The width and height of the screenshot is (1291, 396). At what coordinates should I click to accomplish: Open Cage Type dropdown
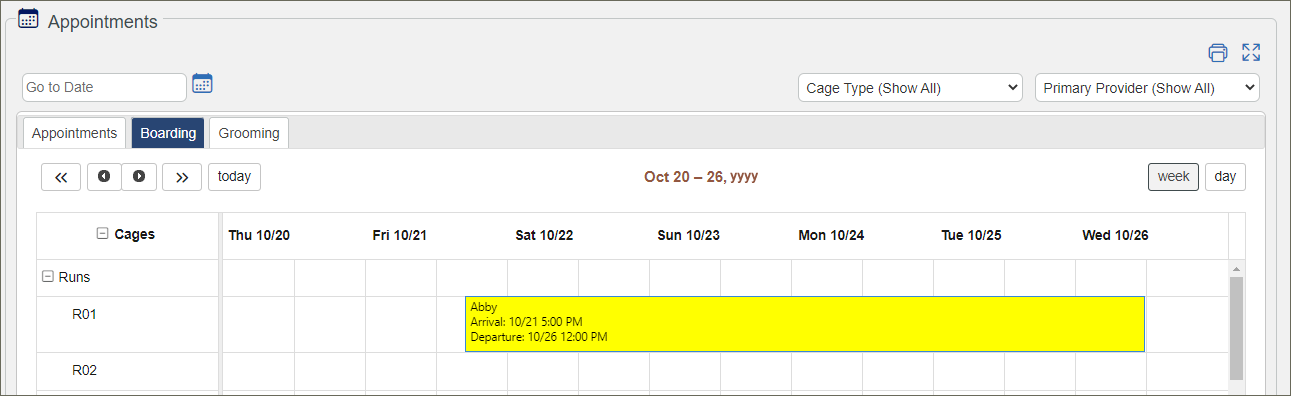point(910,88)
